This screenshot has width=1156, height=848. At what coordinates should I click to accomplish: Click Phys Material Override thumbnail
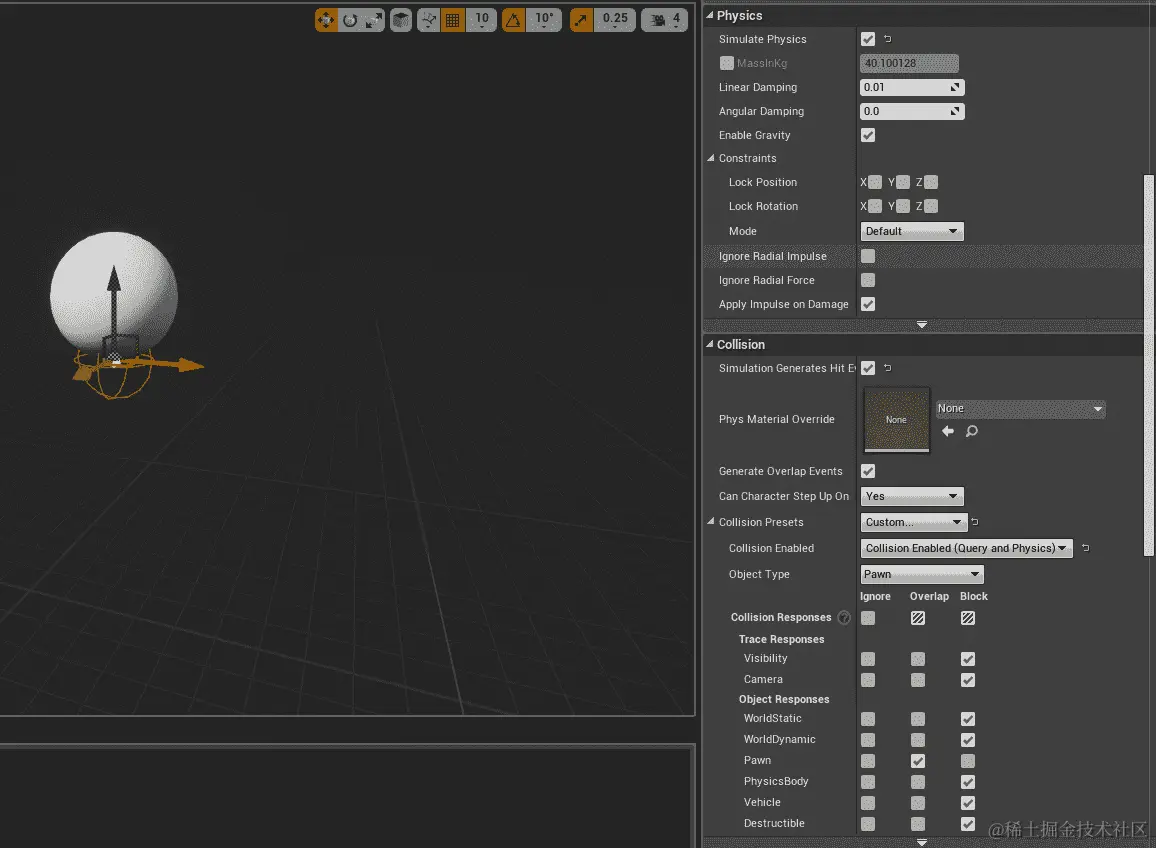pos(896,419)
